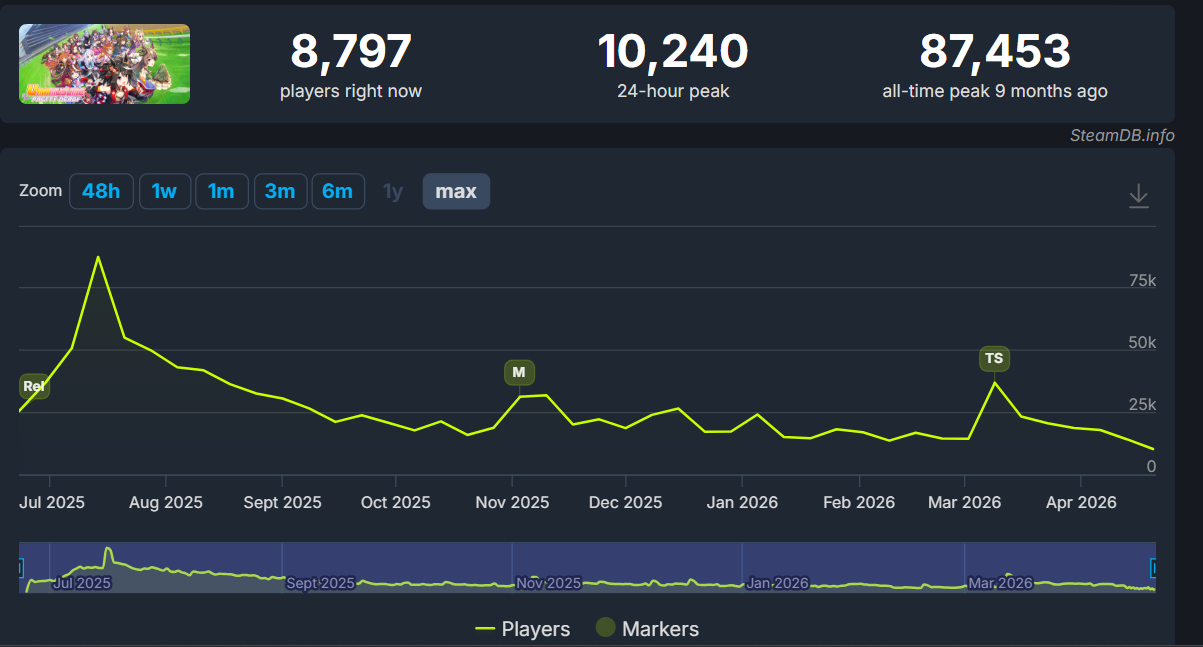Click the 'all-time peak 9 months ago' label
The image size is (1203, 647).
coord(995,91)
